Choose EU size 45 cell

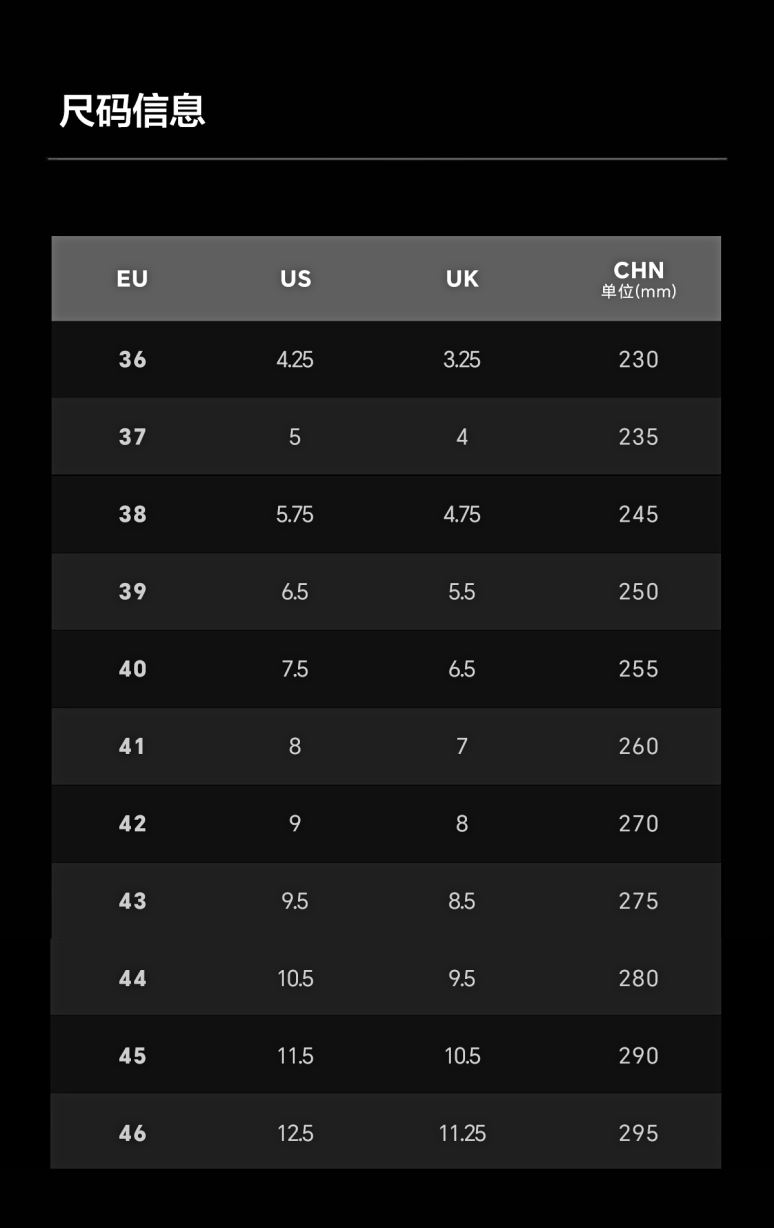point(132,1056)
